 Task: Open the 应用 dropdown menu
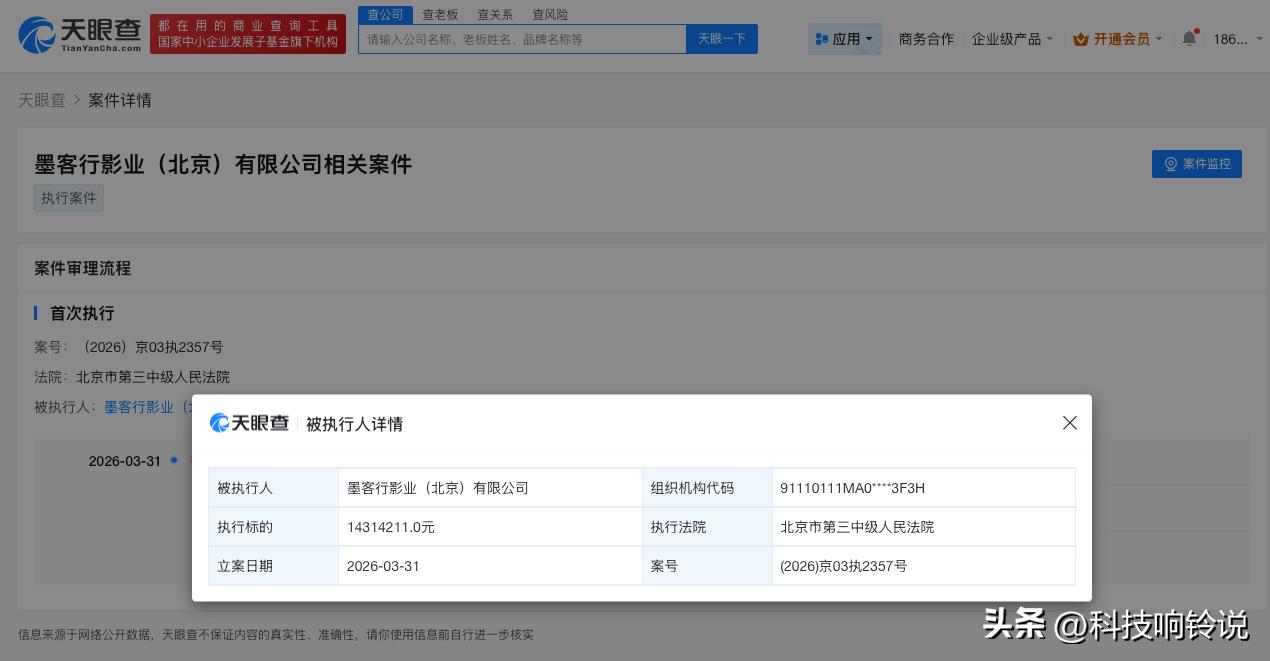pos(845,38)
